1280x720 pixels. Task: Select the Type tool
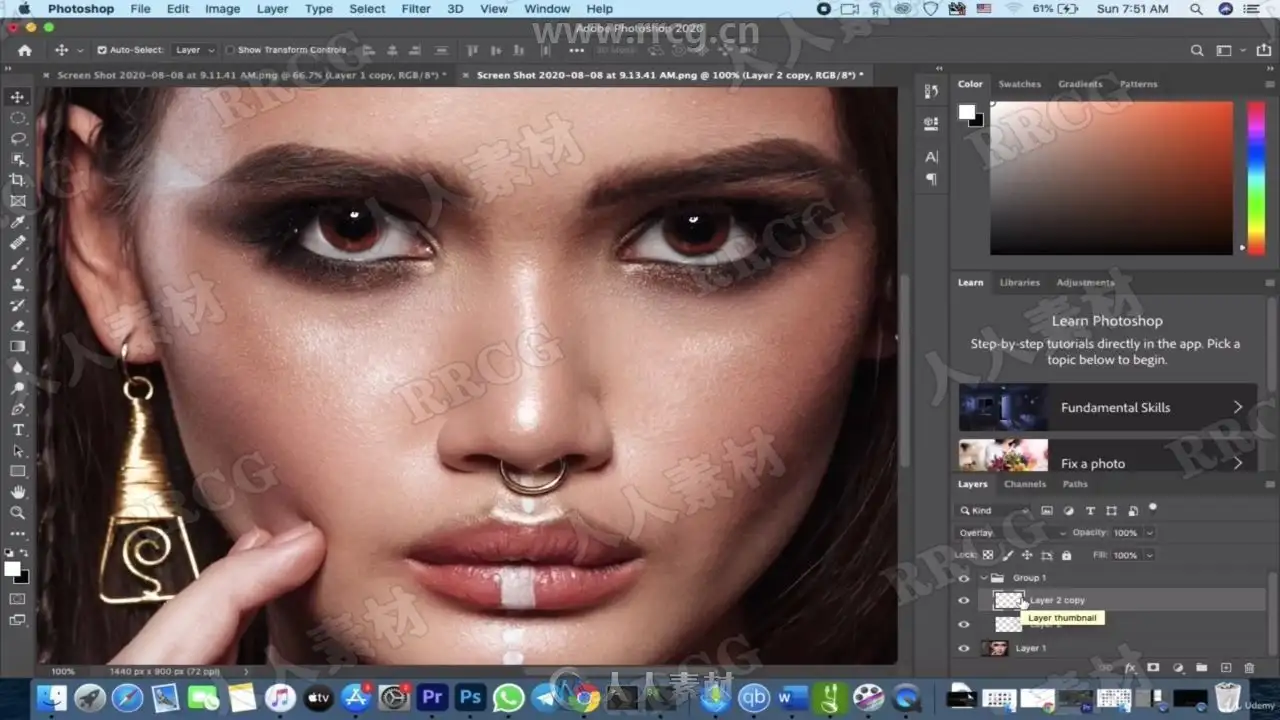pos(17,430)
